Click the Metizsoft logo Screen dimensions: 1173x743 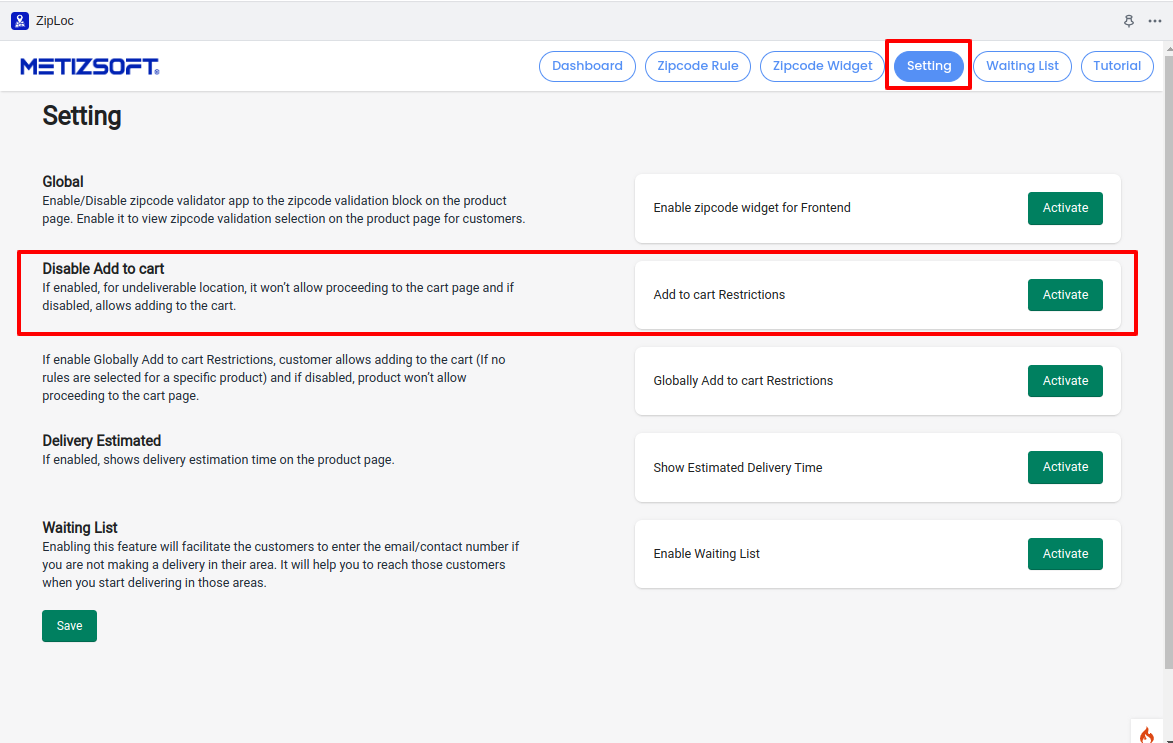point(90,67)
